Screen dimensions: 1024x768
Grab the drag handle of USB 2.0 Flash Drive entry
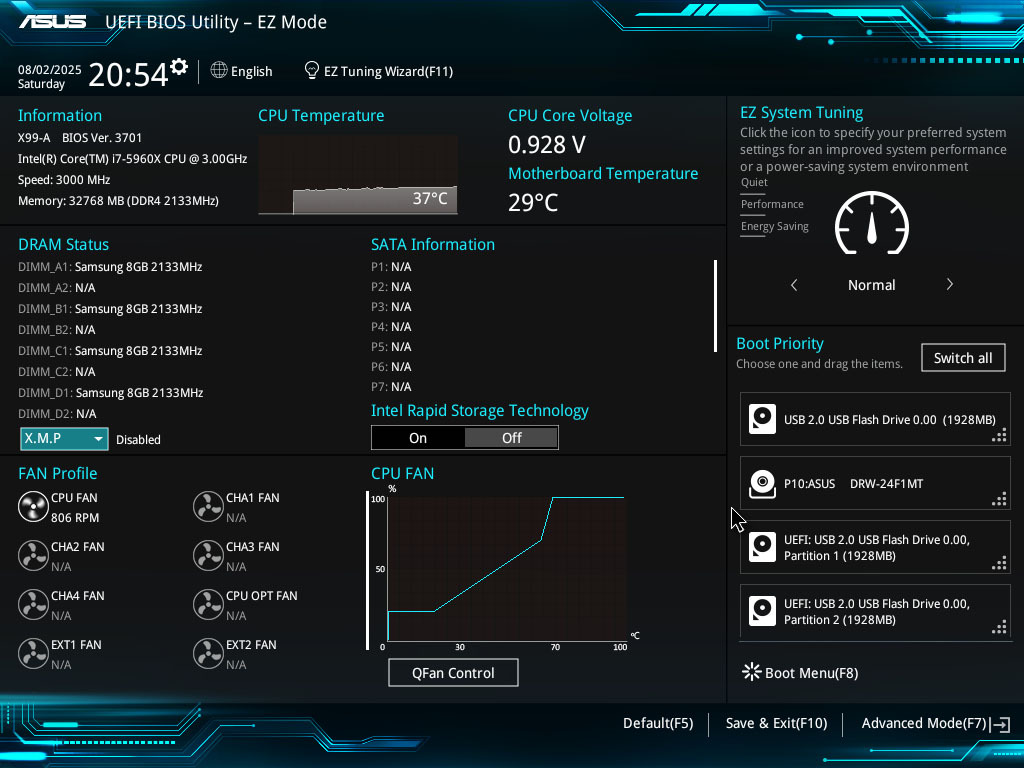[999, 436]
